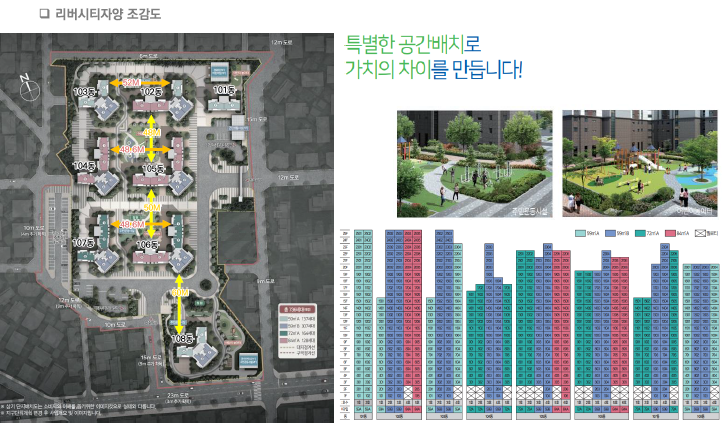The width and height of the screenshot is (722, 424).
Task: Open the 어린이놀이터 playground rendering
Action: pos(640,163)
